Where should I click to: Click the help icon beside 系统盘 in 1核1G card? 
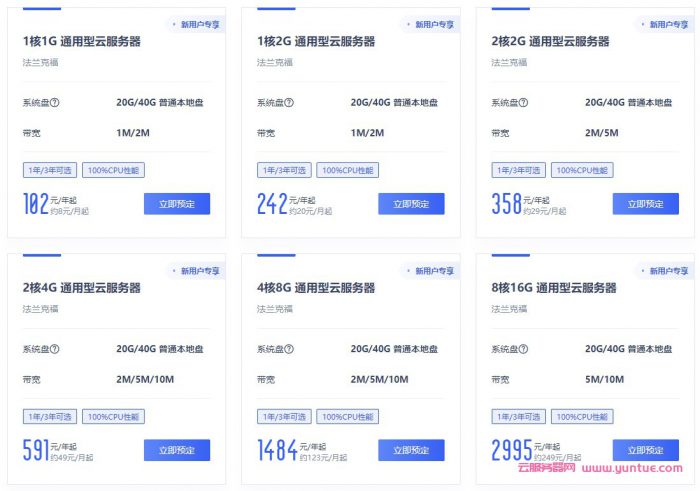tap(54, 103)
